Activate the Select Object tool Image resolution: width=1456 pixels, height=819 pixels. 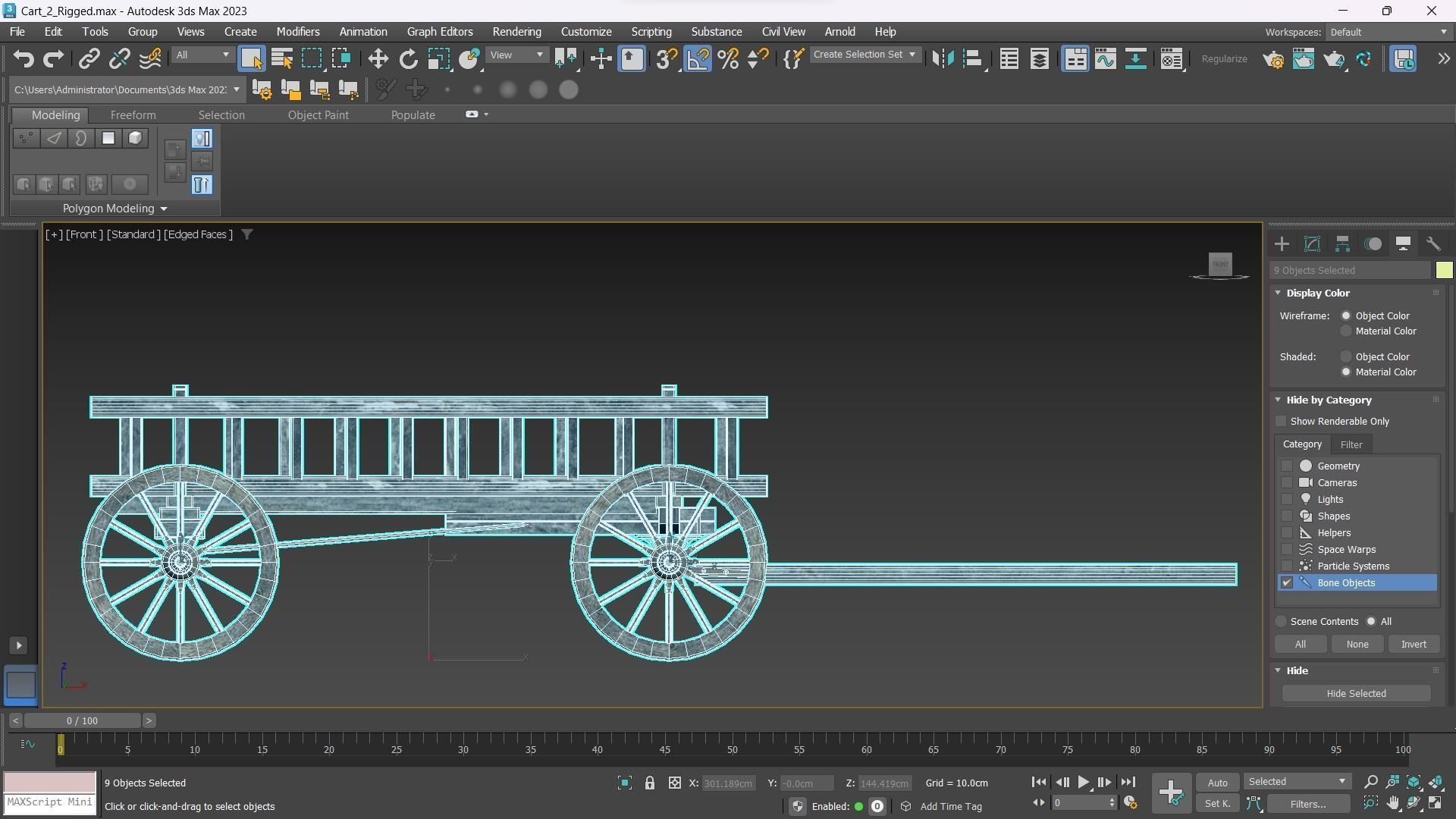[x=251, y=59]
